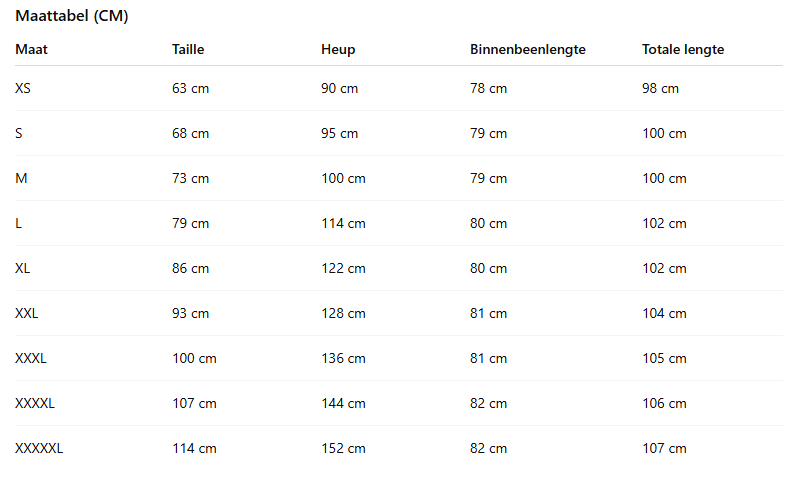
Task: Click the 78 cm Binnenbeenlengte value
Action: (x=488, y=88)
